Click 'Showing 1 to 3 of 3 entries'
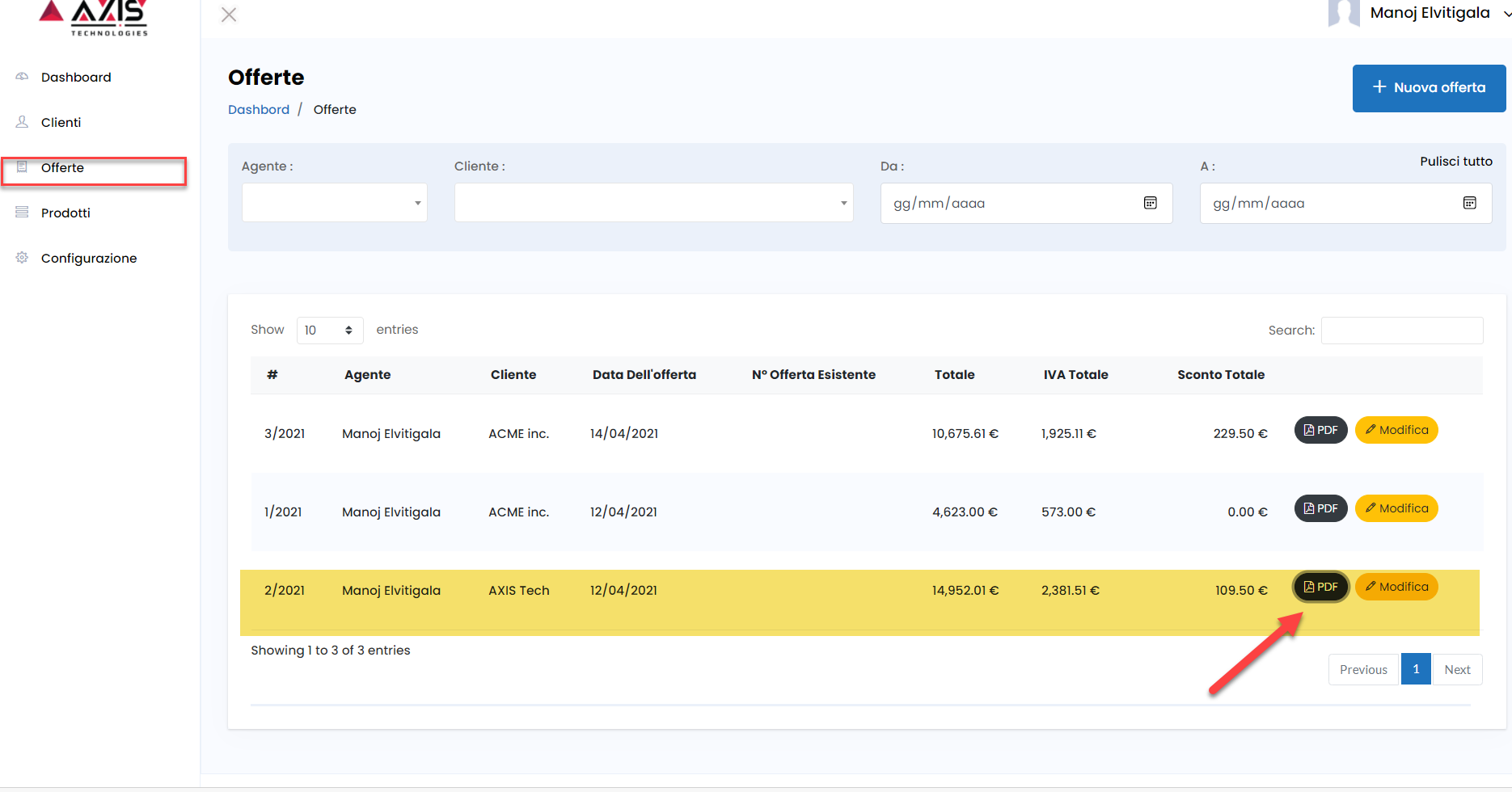 click(331, 650)
